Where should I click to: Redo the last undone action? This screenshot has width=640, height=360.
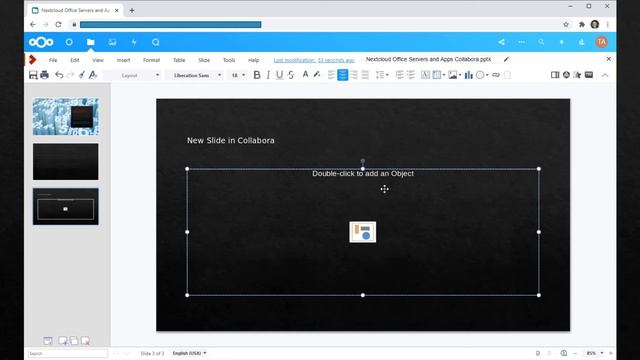tap(70, 75)
